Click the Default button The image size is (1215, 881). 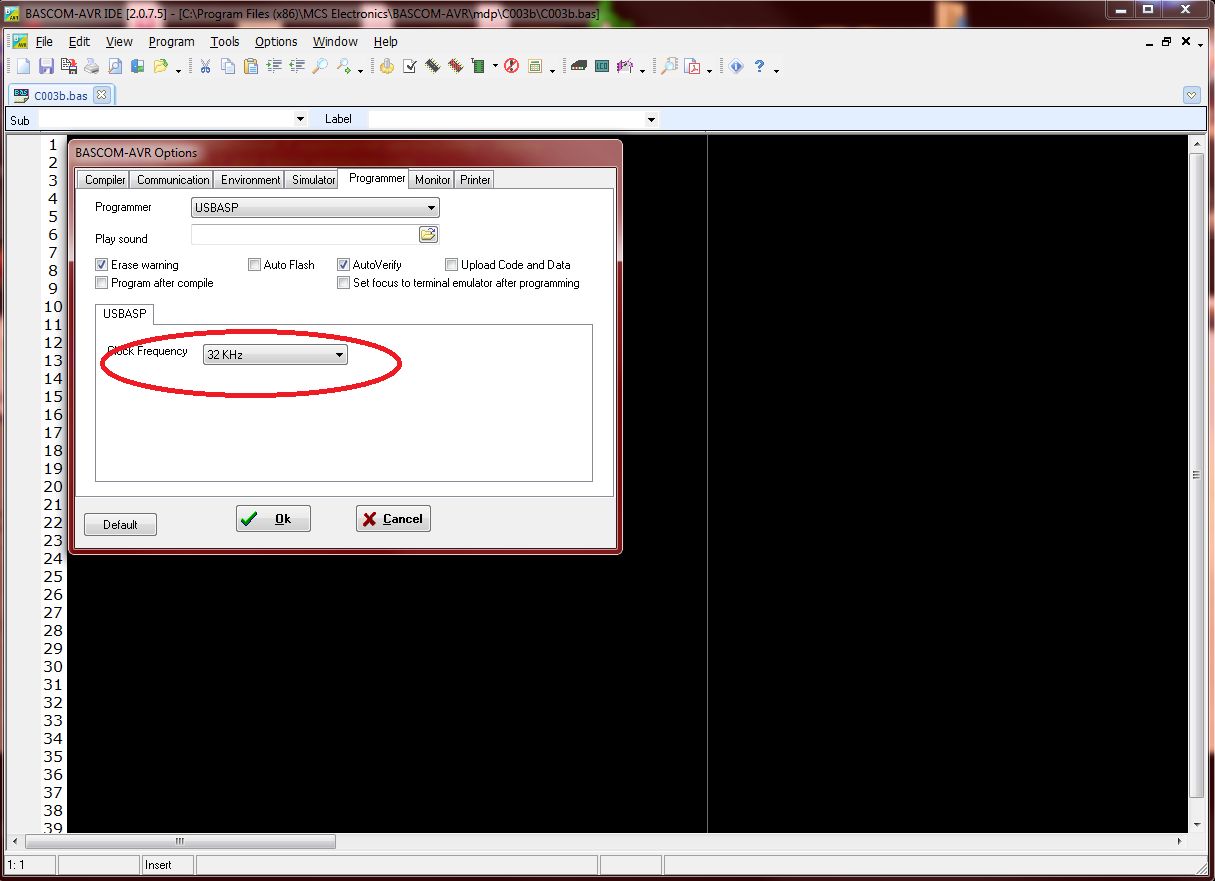click(120, 524)
